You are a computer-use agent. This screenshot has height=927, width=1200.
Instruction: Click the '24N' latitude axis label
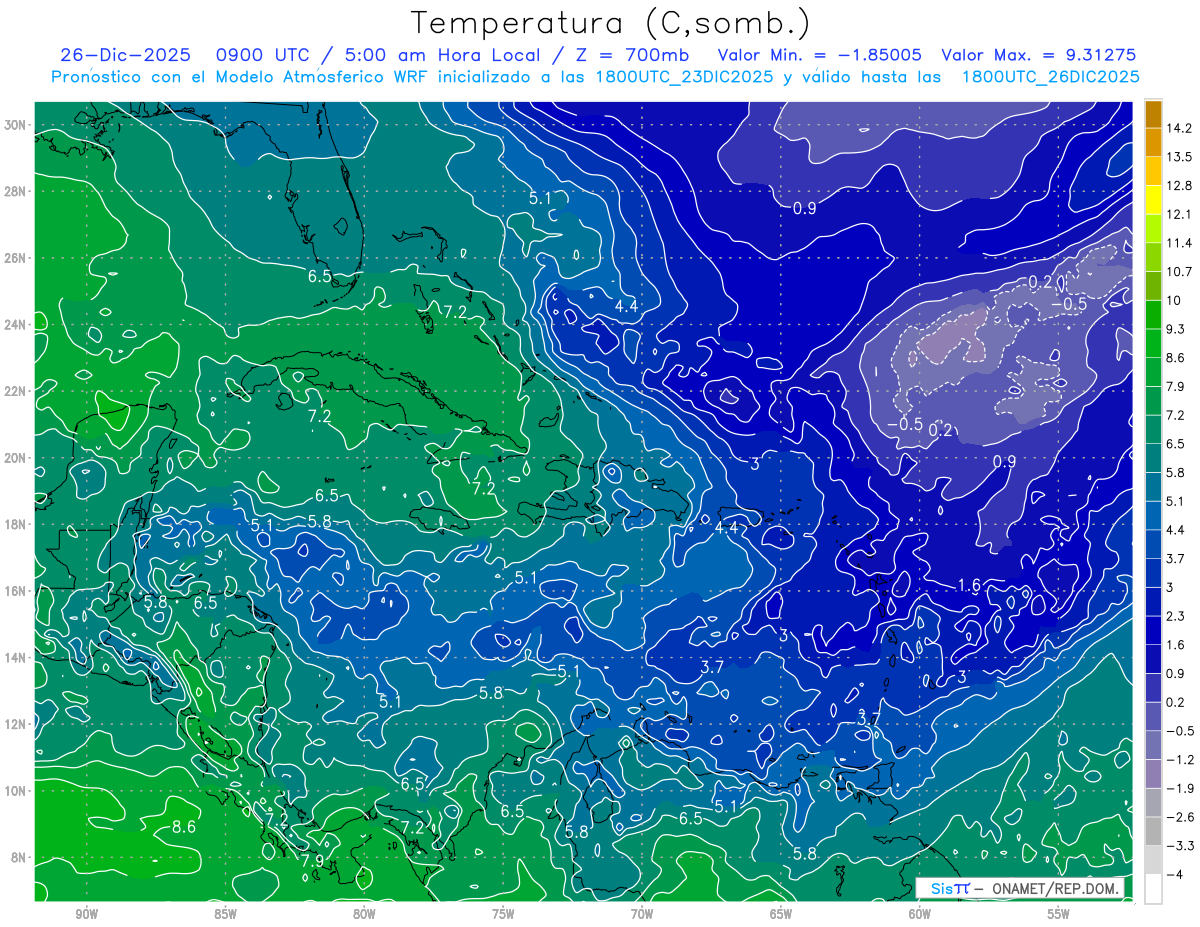point(16,325)
